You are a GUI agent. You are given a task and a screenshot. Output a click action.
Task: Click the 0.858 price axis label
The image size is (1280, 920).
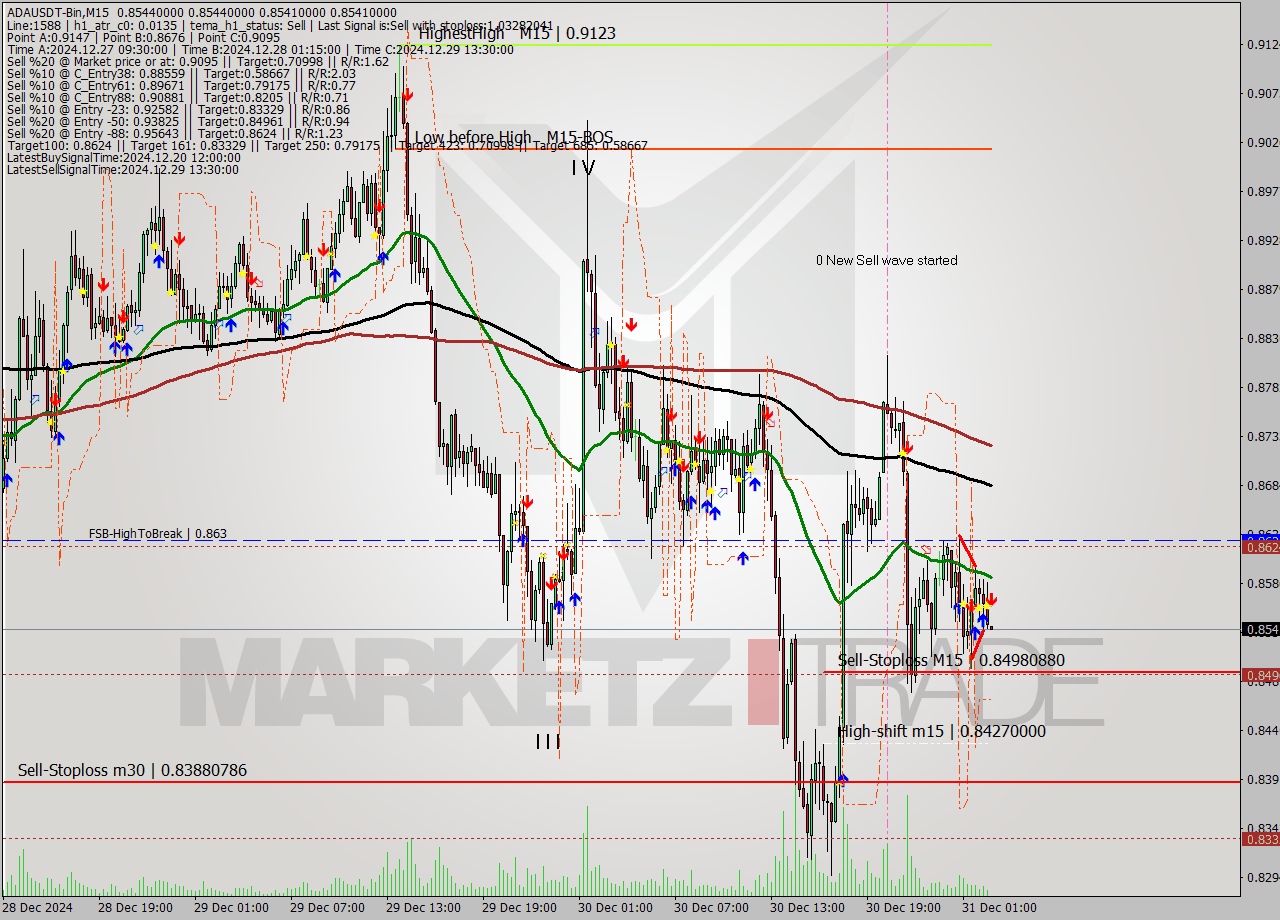click(1261, 583)
